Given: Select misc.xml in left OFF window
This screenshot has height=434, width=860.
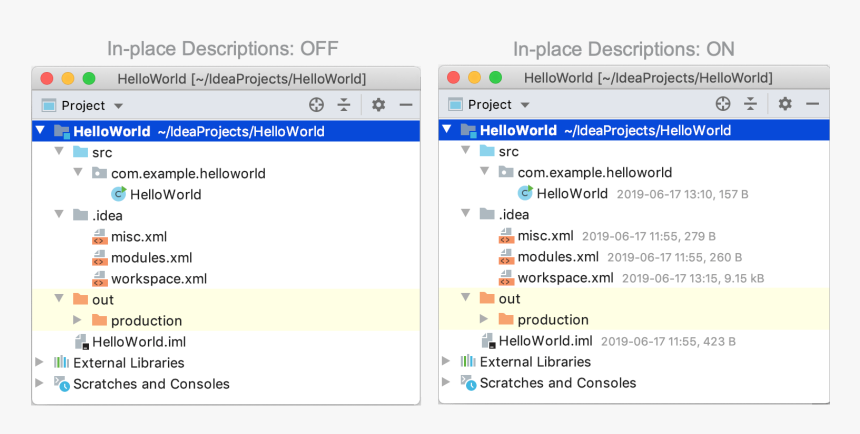Looking at the screenshot, I should (x=139, y=236).
